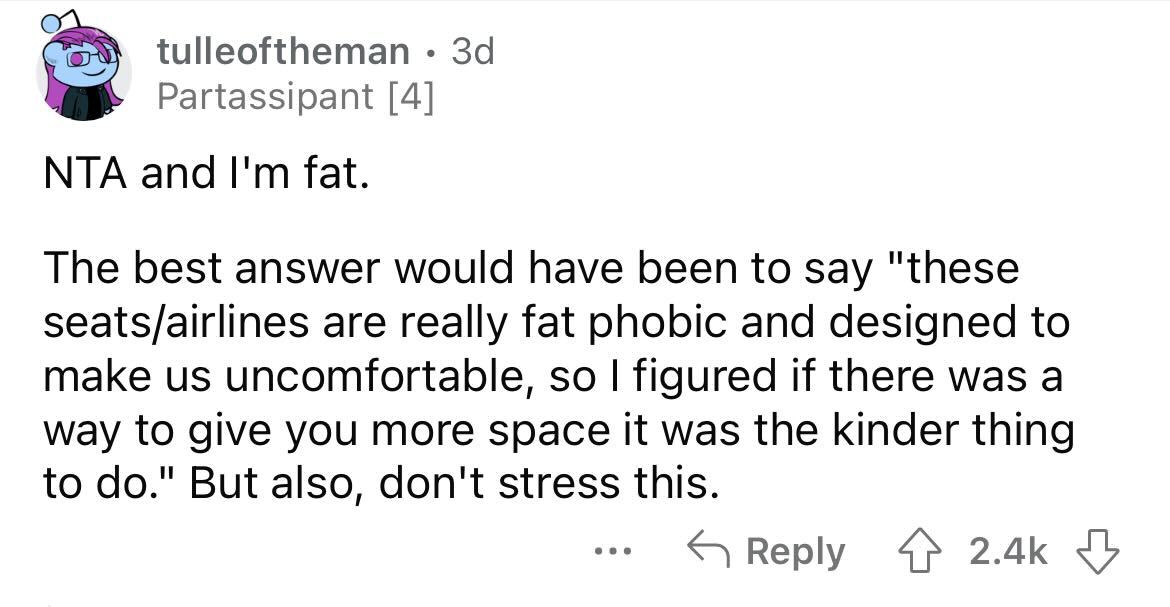Click the phrase "kinder thing" in the comment
This screenshot has height=607, width=1170.
(952, 430)
